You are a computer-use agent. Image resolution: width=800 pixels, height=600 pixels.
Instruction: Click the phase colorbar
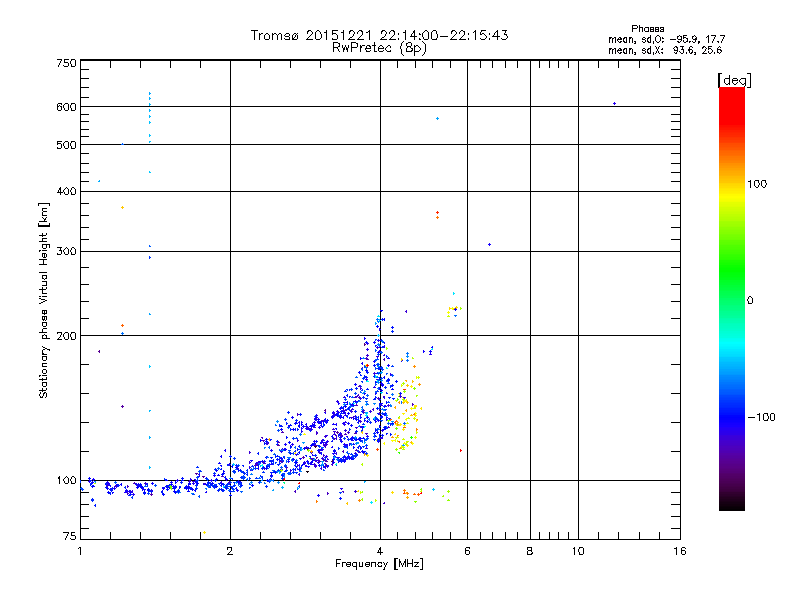coord(732,299)
